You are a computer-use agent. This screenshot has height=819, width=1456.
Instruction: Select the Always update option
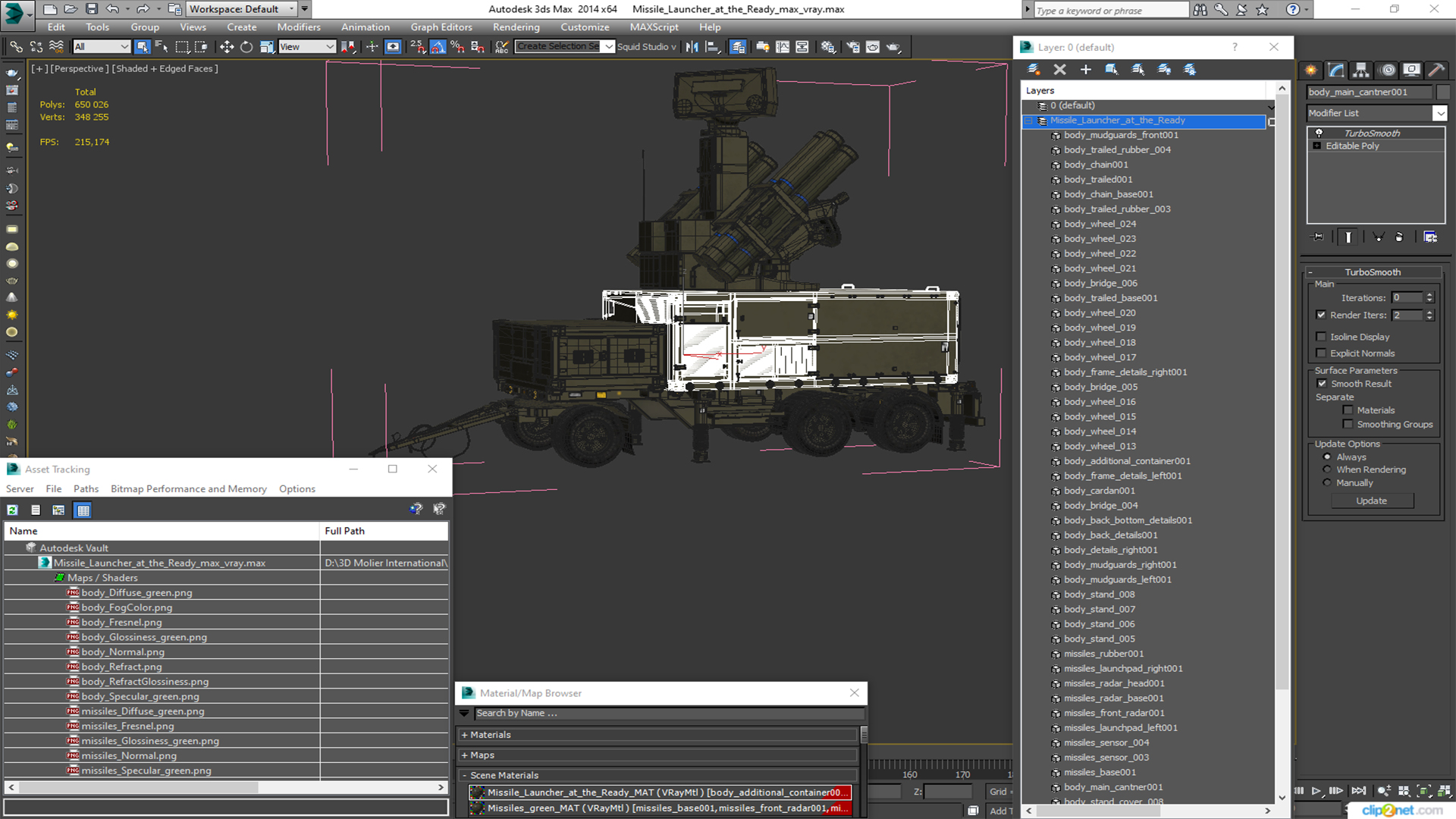[1327, 457]
